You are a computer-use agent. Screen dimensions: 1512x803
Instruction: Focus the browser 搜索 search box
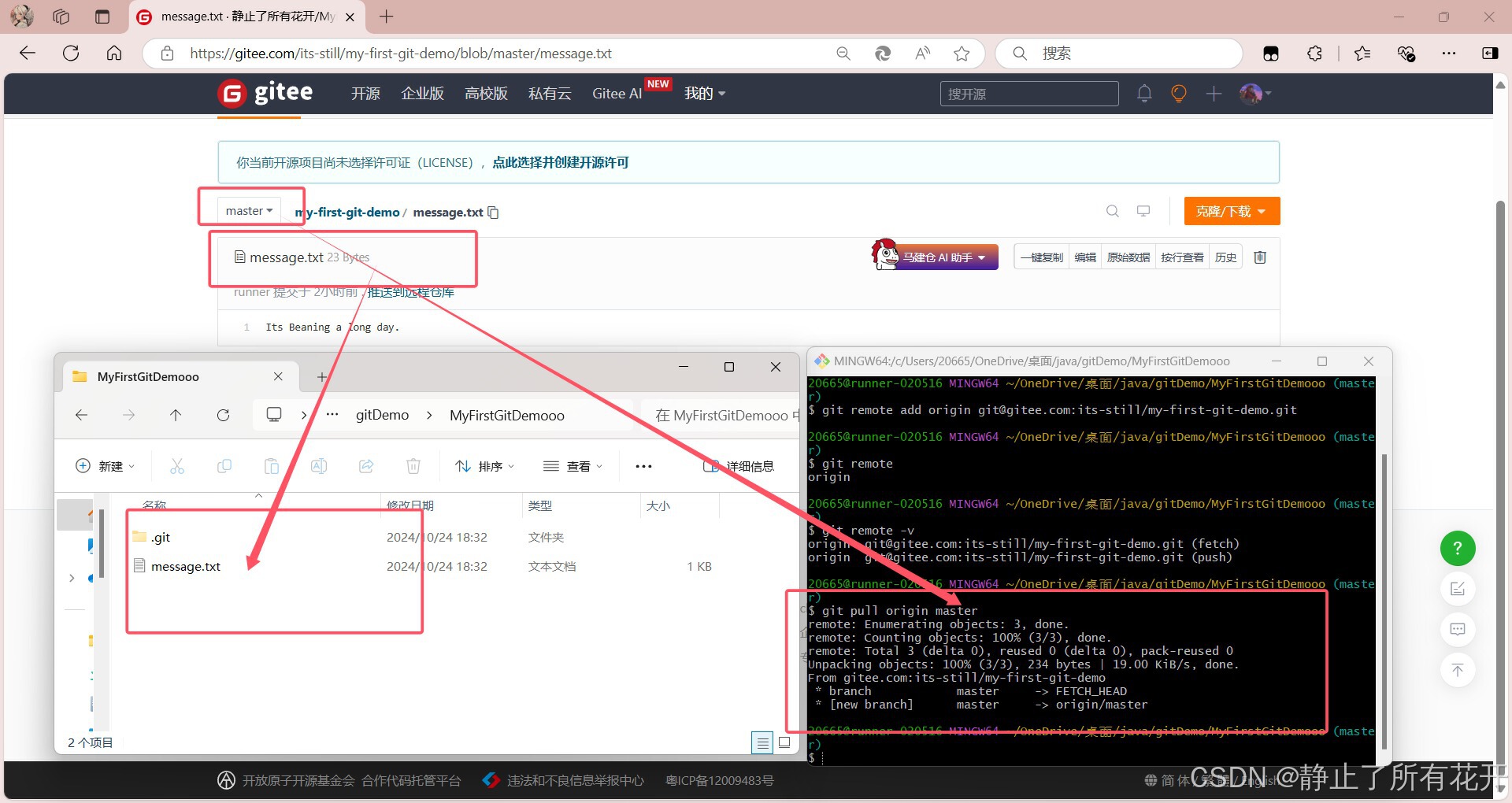tap(1119, 53)
